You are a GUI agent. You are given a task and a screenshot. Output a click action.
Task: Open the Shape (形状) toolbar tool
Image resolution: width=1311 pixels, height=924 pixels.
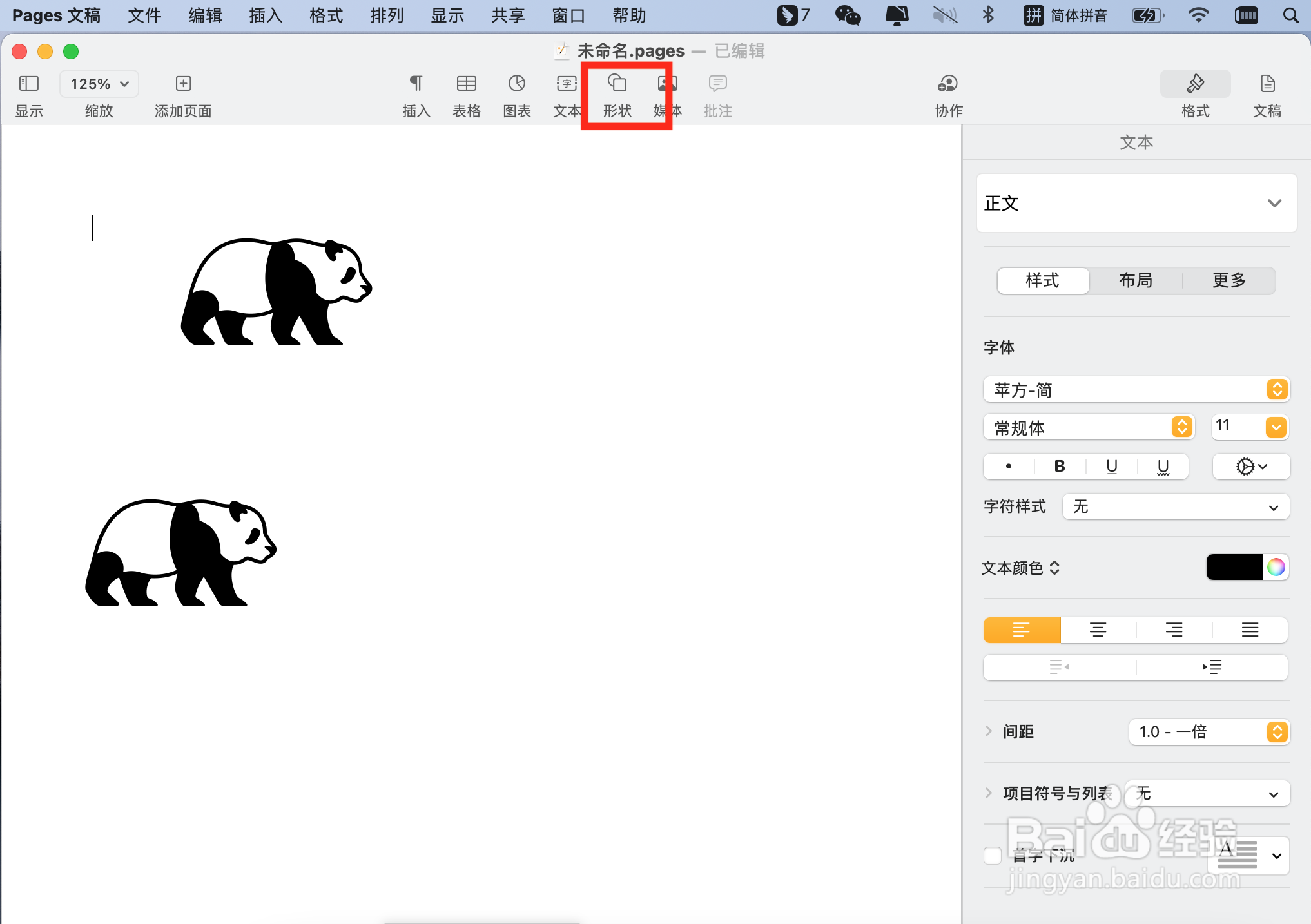click(617, 84)
